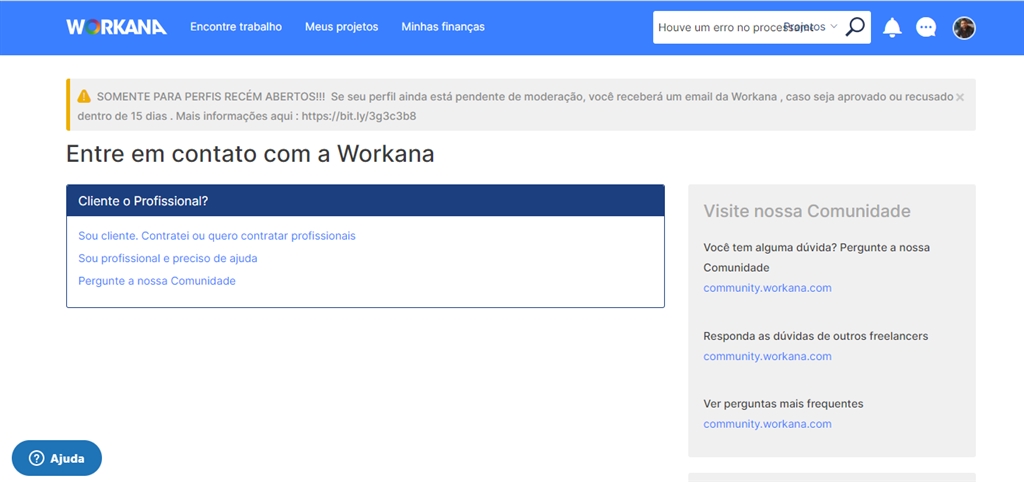Click 'Entre em contato com a Workana' heading
The height and width of the screenshot is (482, 1024).
[250, 154]
